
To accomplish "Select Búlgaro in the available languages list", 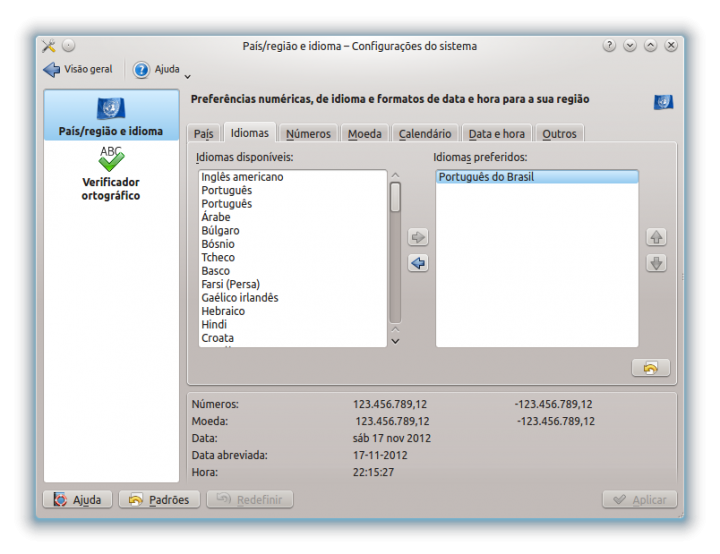I will [x=293, y=231].
